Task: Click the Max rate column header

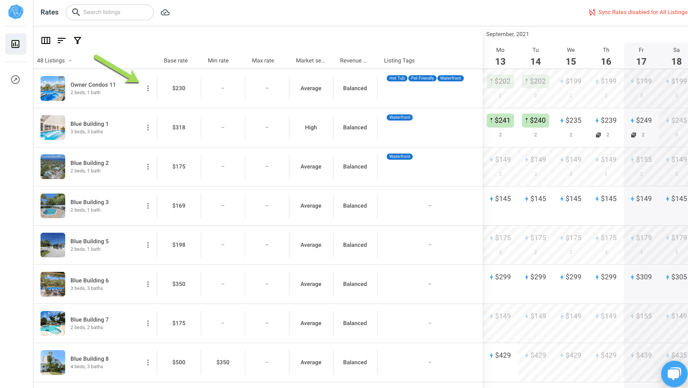Action: (263, 61)
